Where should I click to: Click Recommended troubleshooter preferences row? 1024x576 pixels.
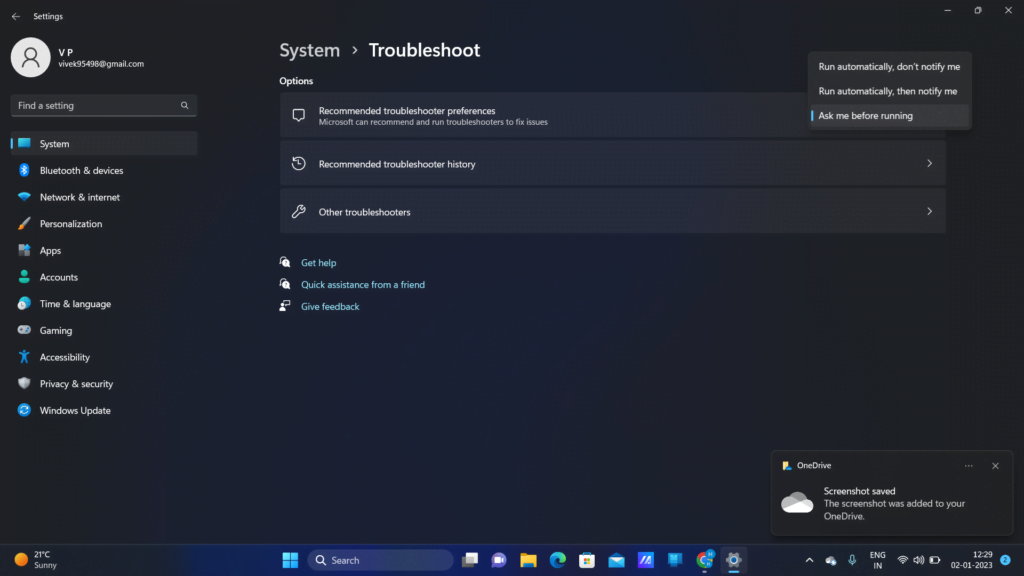pyautogui.click(x=613, y=116)
